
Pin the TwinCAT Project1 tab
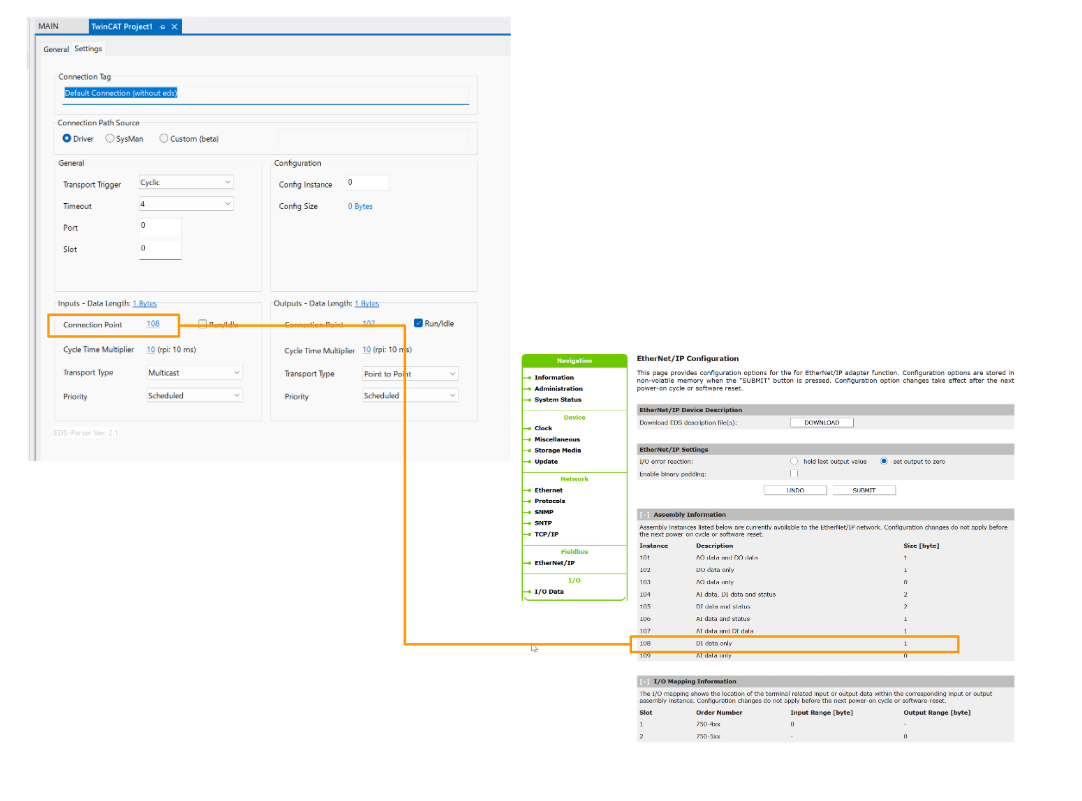(162, 27)
